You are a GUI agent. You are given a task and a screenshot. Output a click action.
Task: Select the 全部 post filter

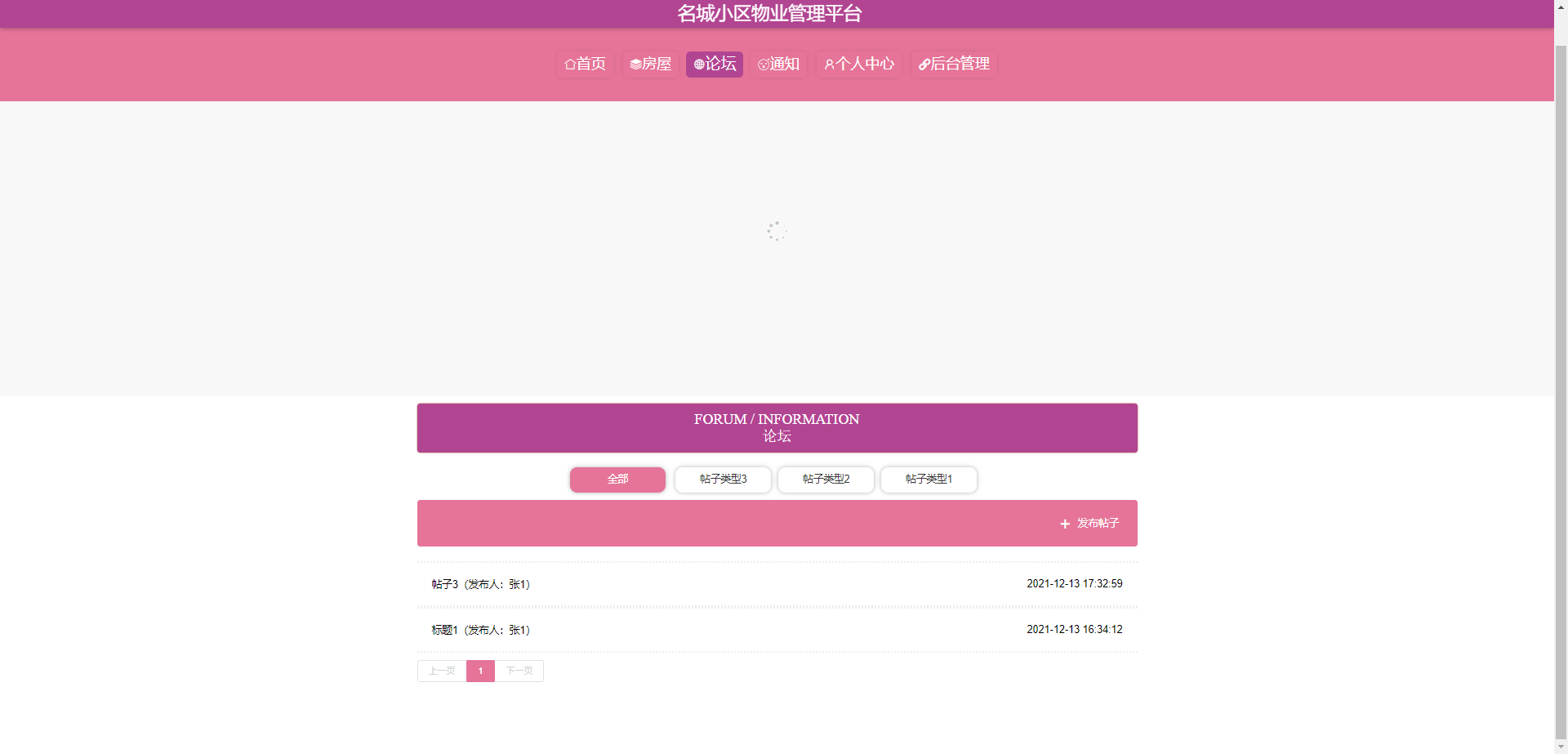tap(617, 480)
